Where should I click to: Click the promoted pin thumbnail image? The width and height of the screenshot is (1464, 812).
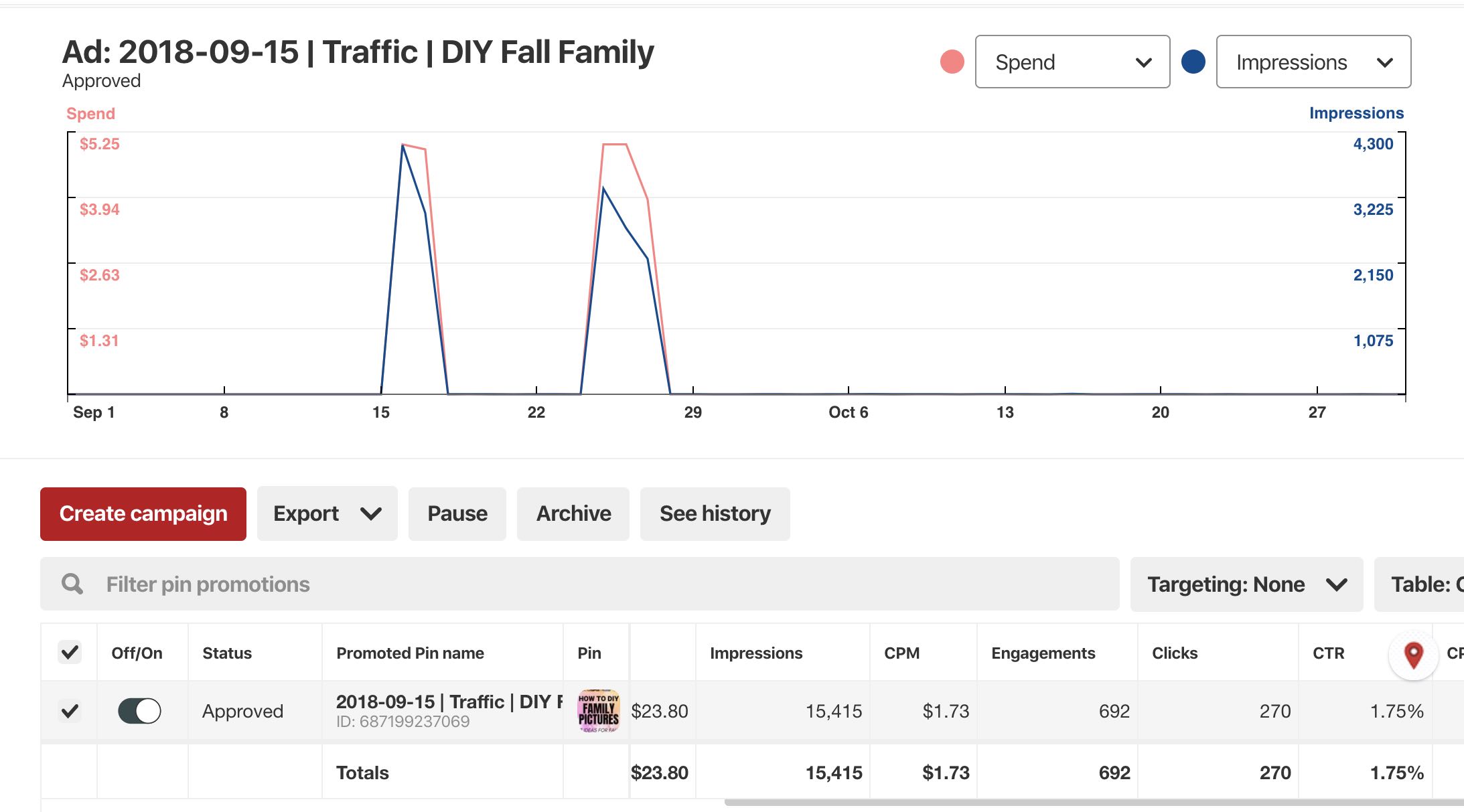click(x=597, y=710)
